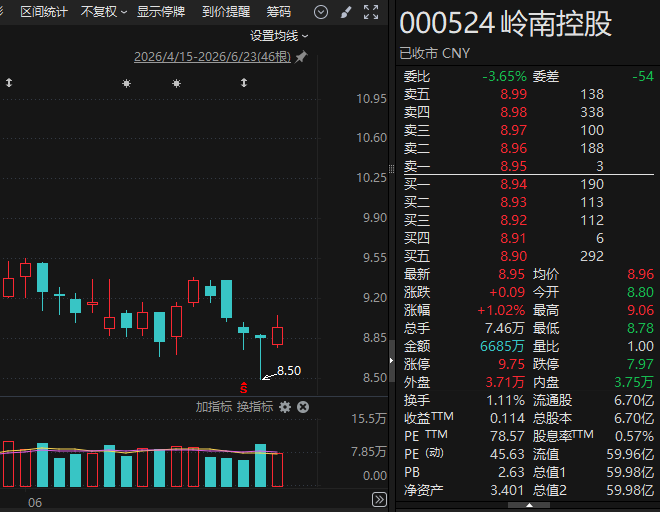
Task: Click the up-down arrow event marker above the latest candles
Action: pos(244,83)
